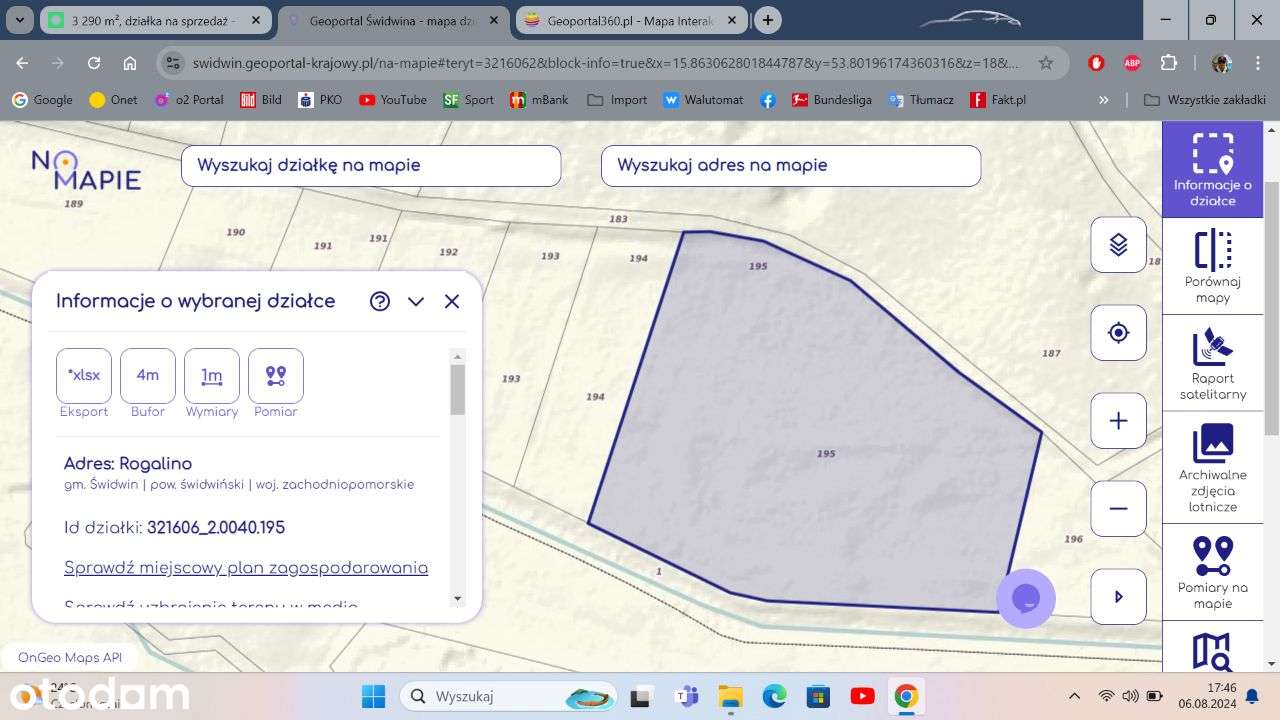This screenshot has height=720, width=1280.
Task: Close the parcel information panel
Action: click(x=452, y=301)
